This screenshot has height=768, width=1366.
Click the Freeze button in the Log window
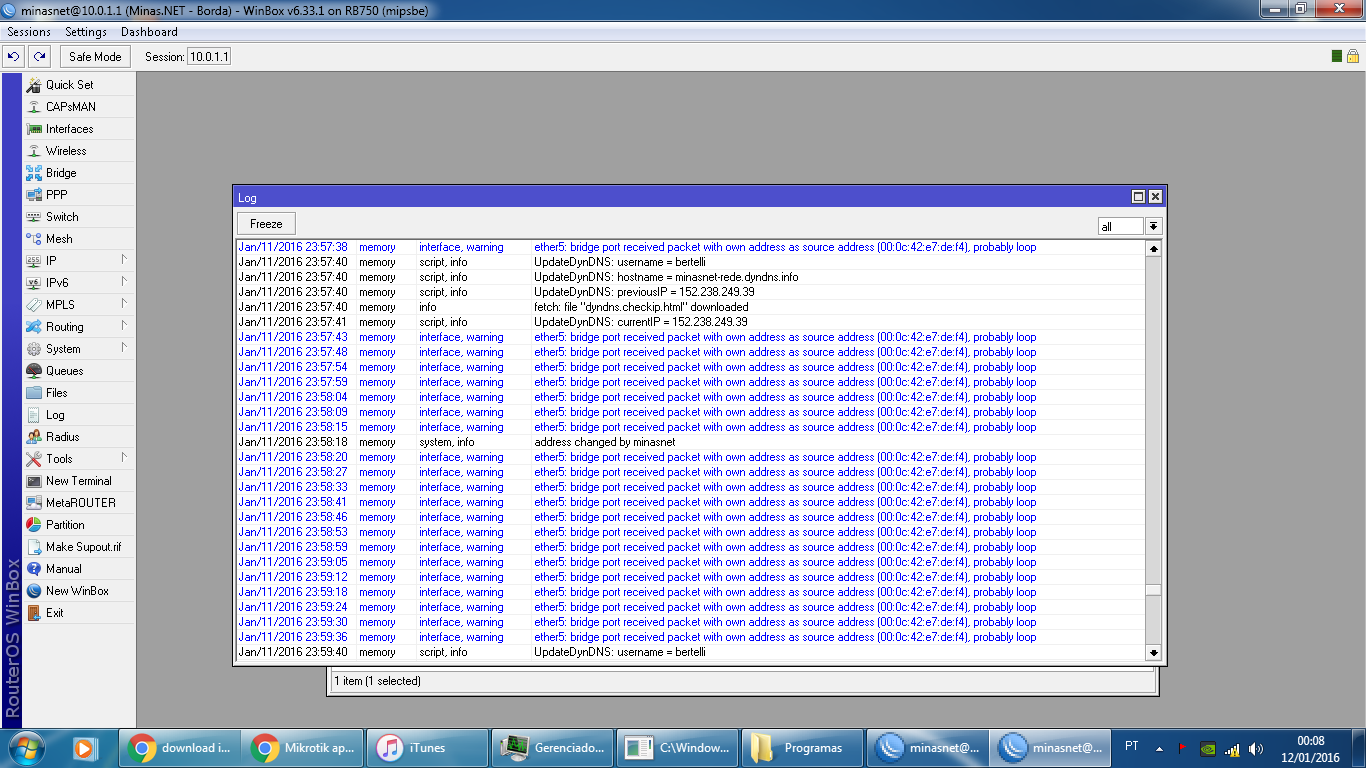(266, 224)
